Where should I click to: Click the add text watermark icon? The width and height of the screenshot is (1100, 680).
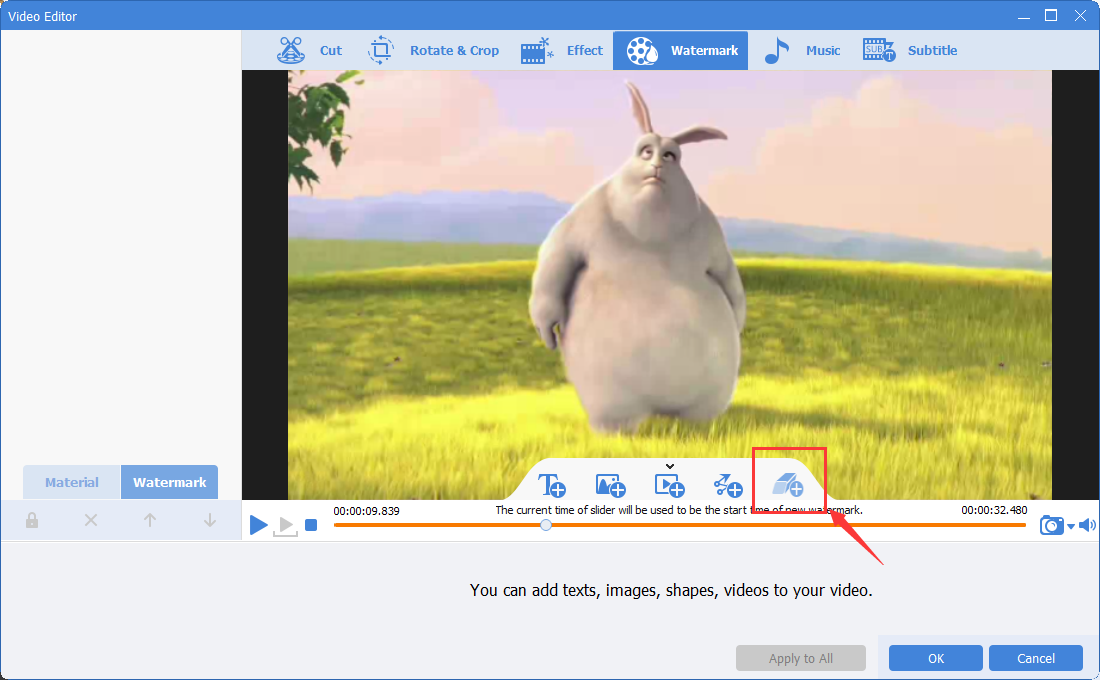coord(552,486)
